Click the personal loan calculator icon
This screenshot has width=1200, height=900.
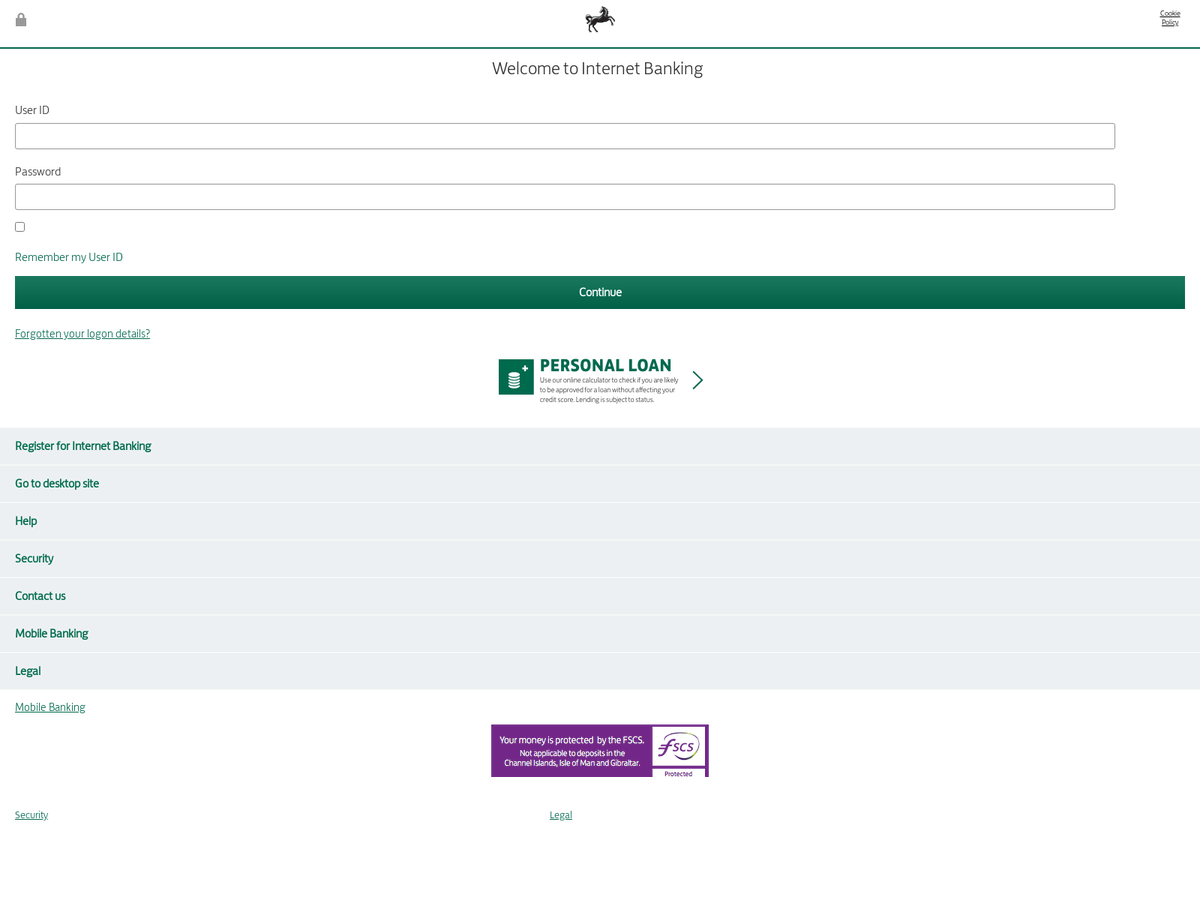(516, 377)
